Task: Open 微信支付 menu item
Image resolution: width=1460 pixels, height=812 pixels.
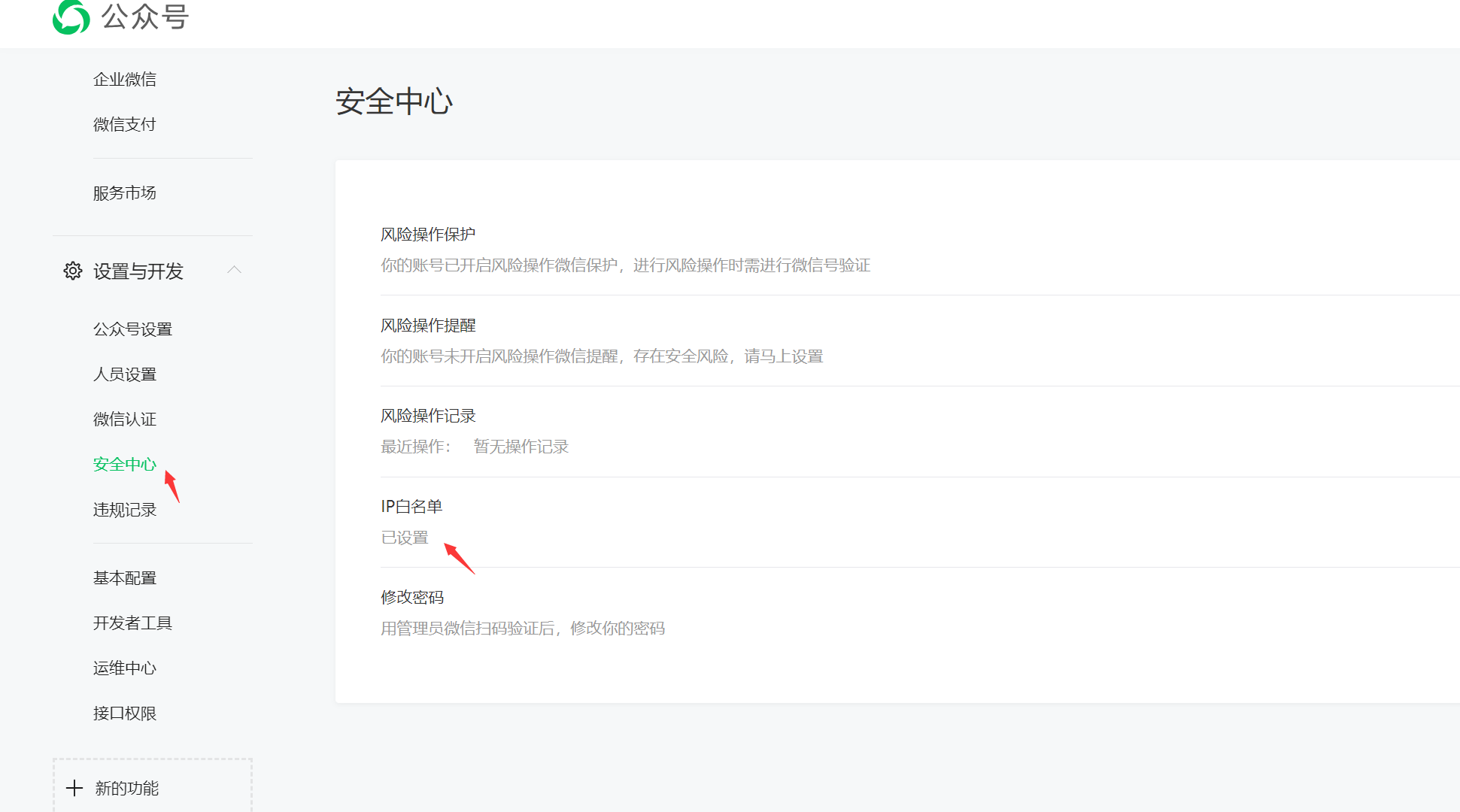Action: 125,125
